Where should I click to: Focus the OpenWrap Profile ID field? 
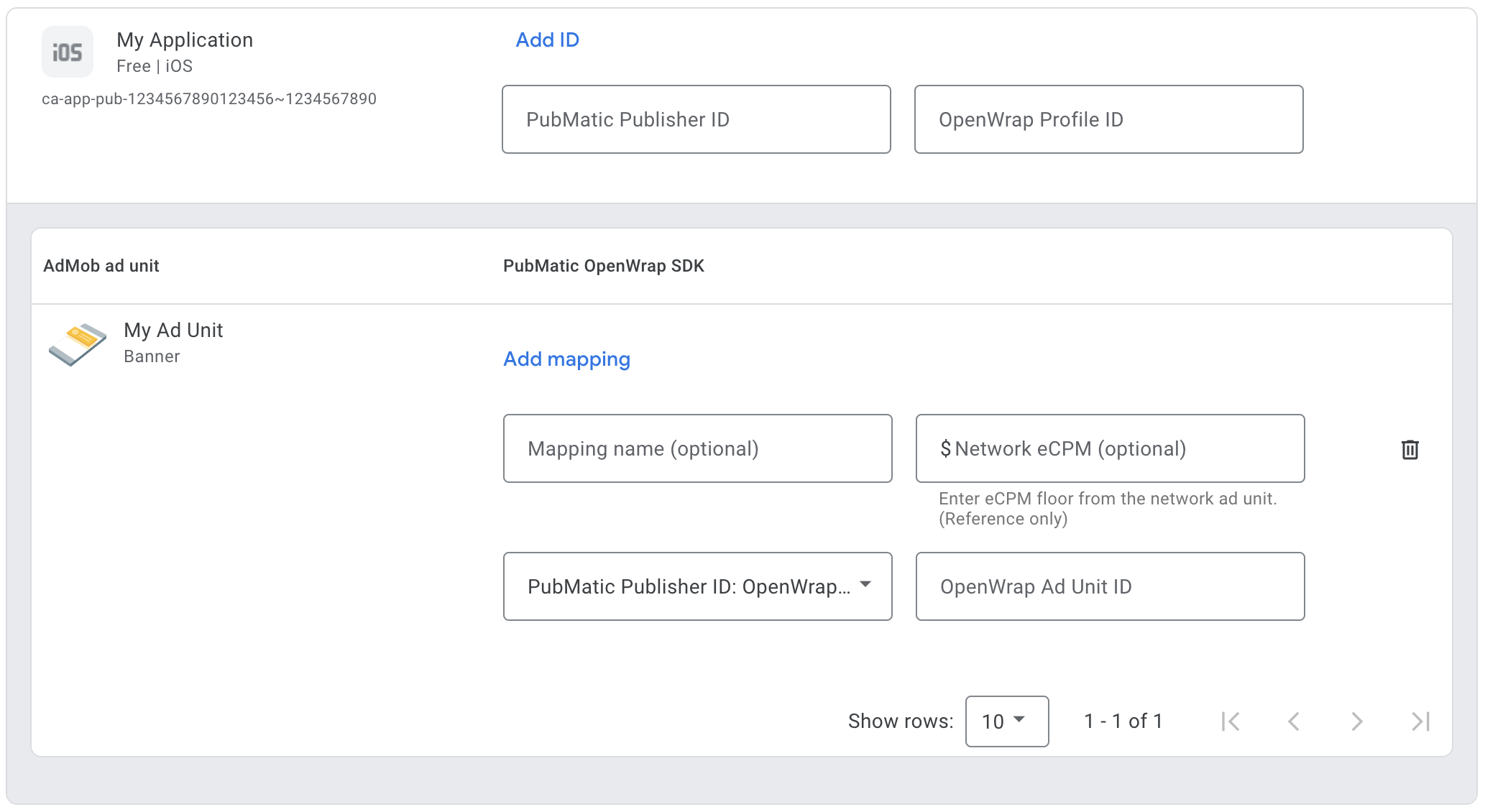click(x=1108, y=119)
